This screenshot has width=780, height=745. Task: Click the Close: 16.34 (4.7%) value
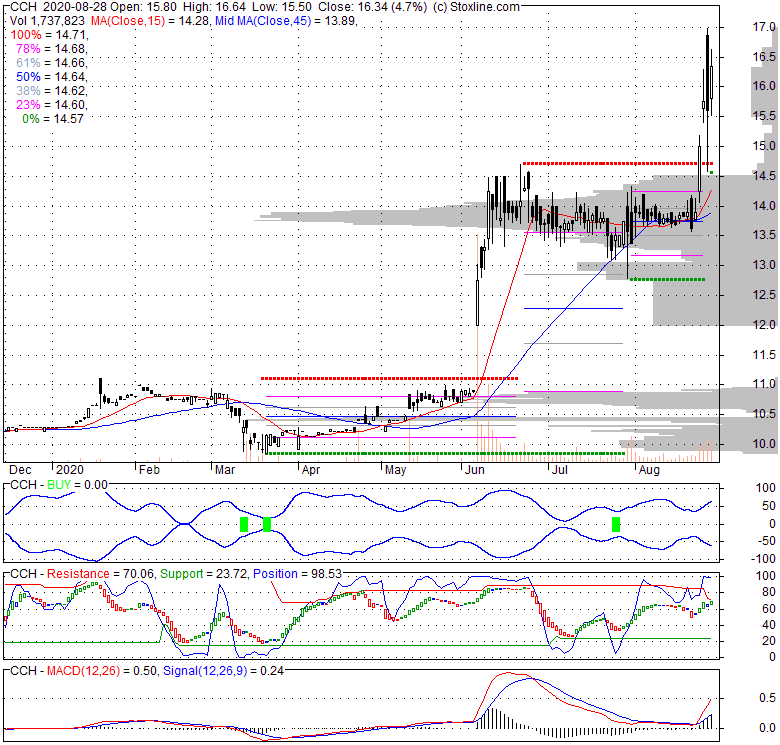point(372,7)
